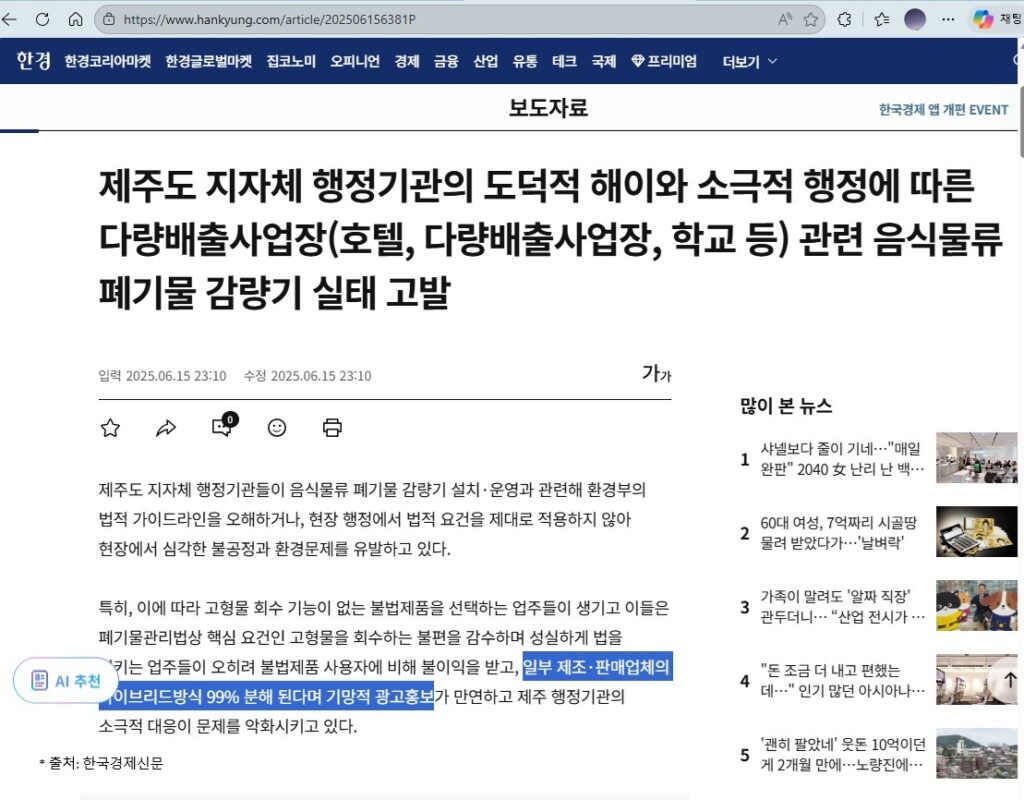This screenshot has height=800, width=1024.
Task: Click the * 출처: 한국경제신문 caption
Action: click(101, 763)
